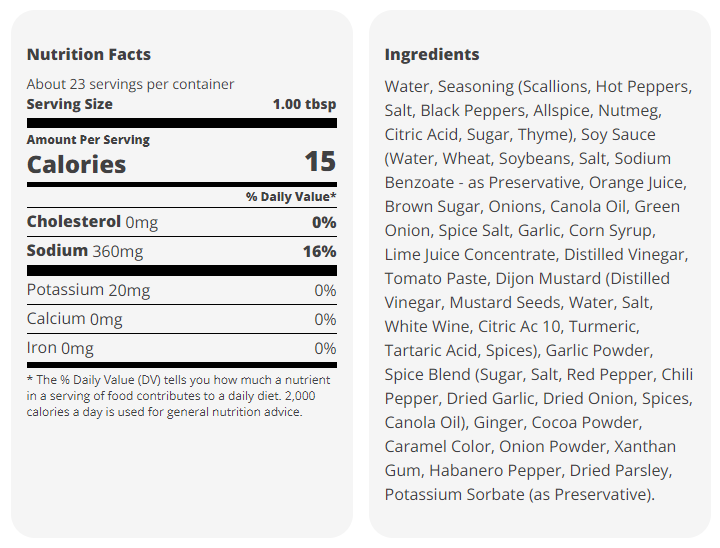
Task: Click the Calcium 0mg row
Action: 181,319
